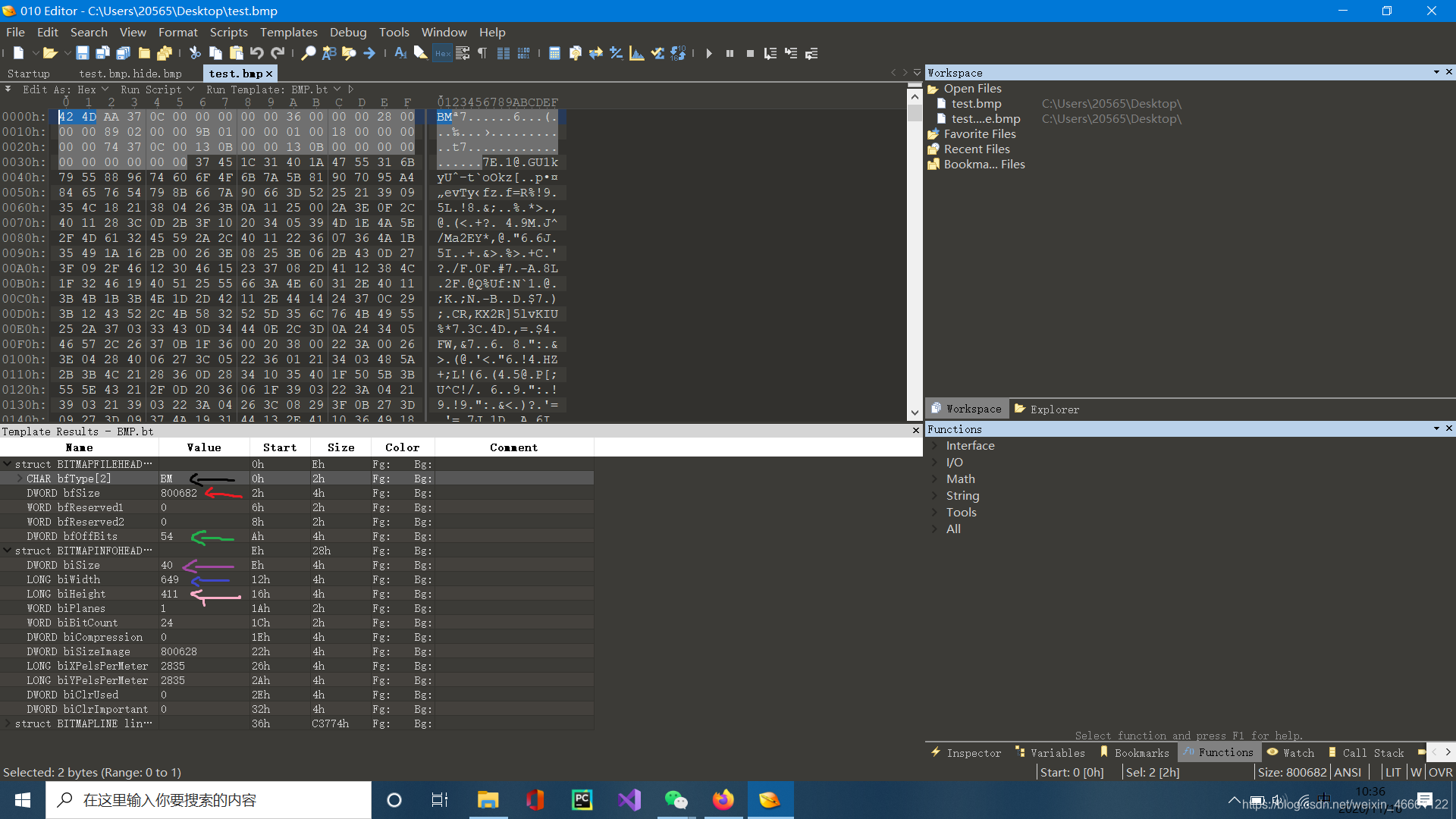Click the Run script play icon

point(708,53)
